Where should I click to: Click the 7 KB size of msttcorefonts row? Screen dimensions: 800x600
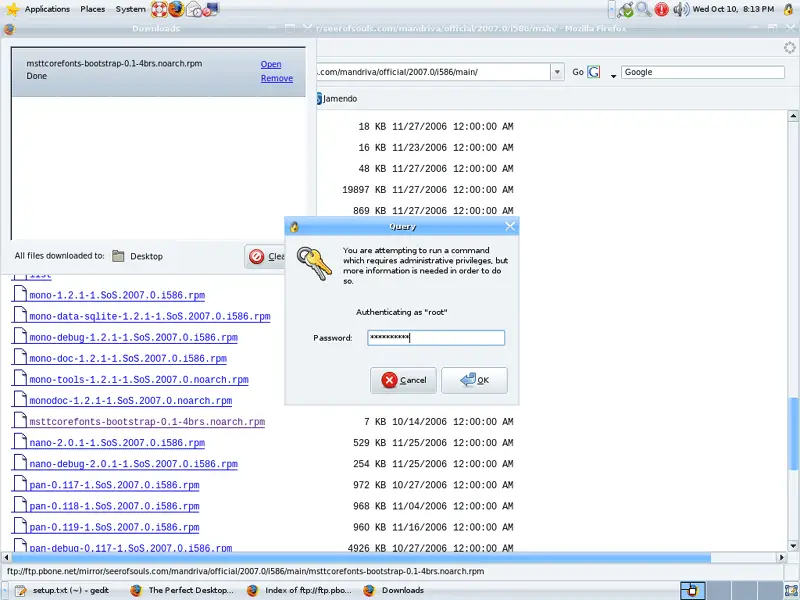pyautogui.click(x=375, y=422)
